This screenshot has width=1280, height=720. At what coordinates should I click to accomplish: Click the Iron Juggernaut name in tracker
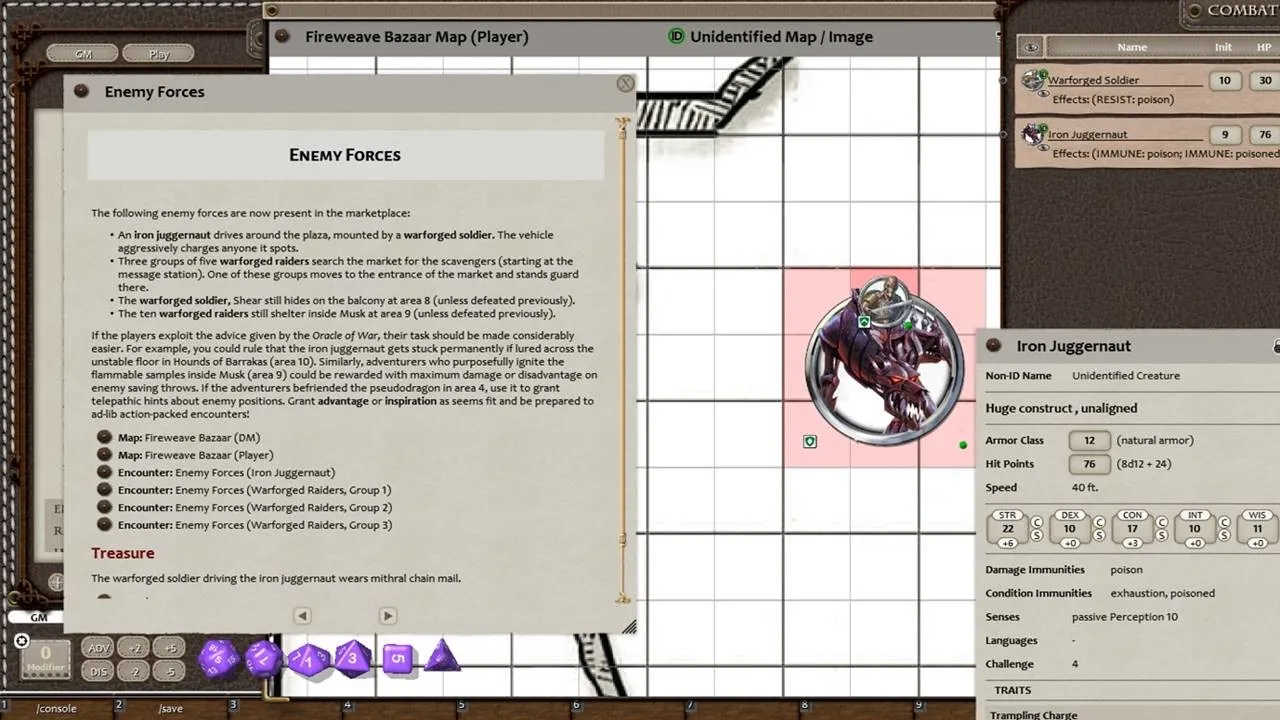click(x=1087, y=134)
